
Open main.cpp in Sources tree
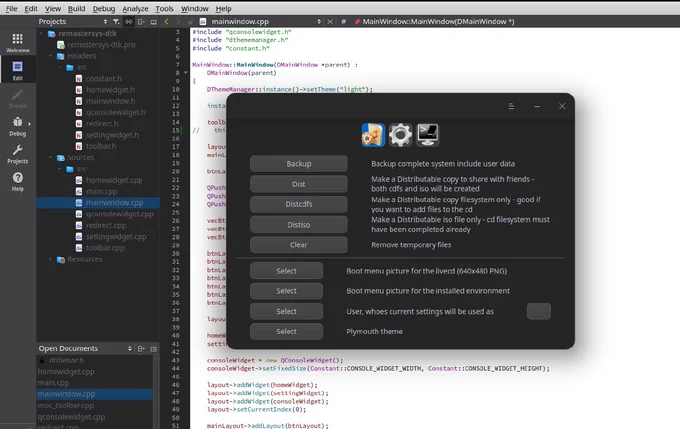point(101,191)
